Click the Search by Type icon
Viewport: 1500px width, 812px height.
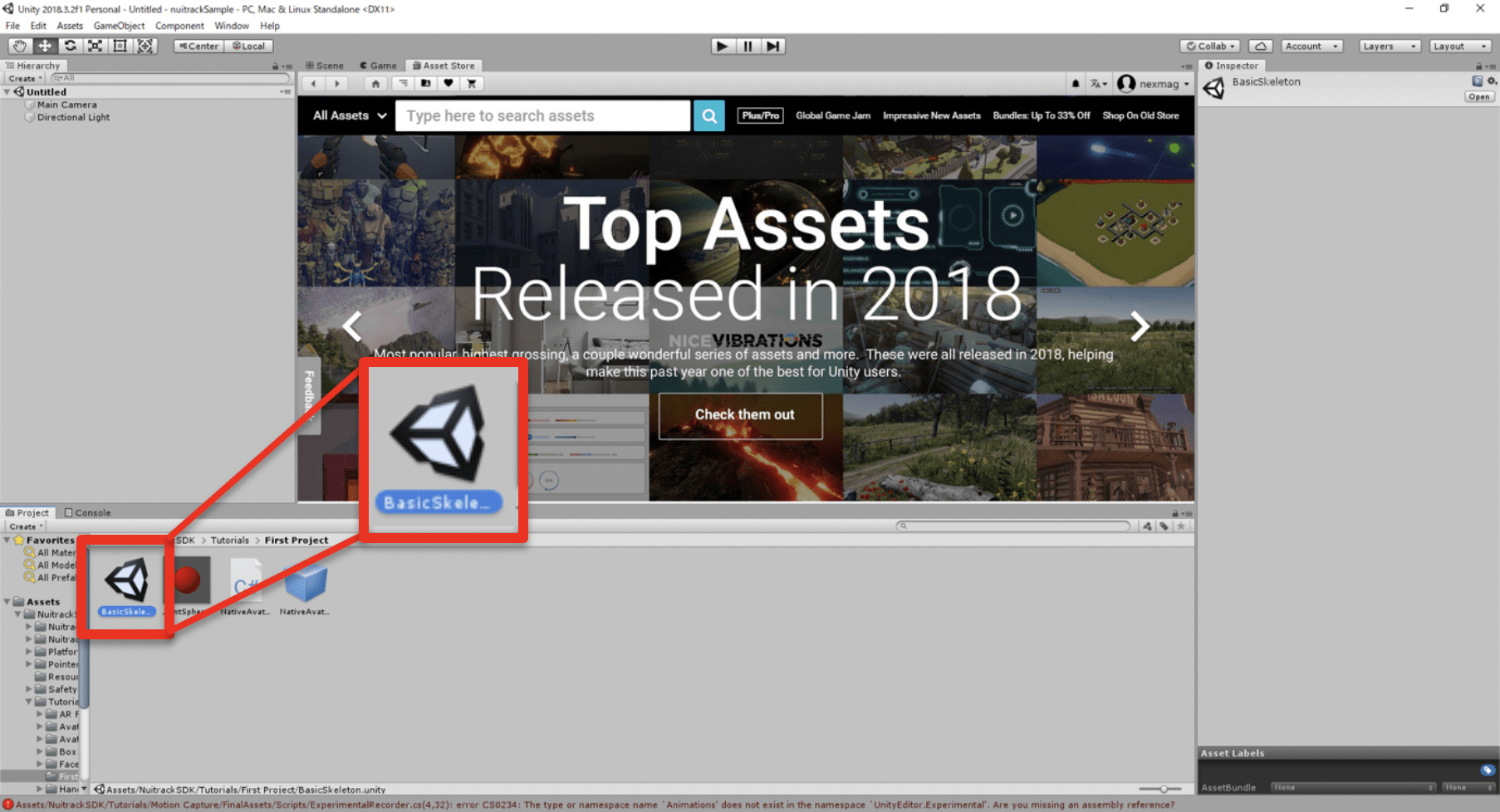click(1148, 526)
